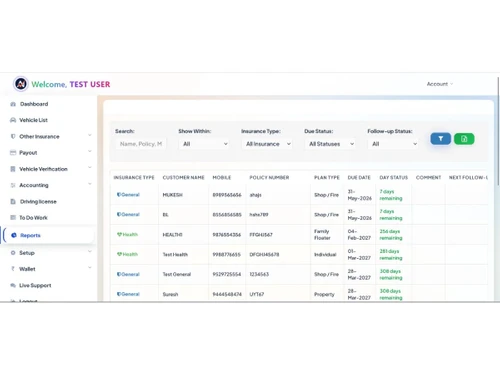This screenshot has width=500, height=375.
Task: Open the Account menu
Action: 440,84
